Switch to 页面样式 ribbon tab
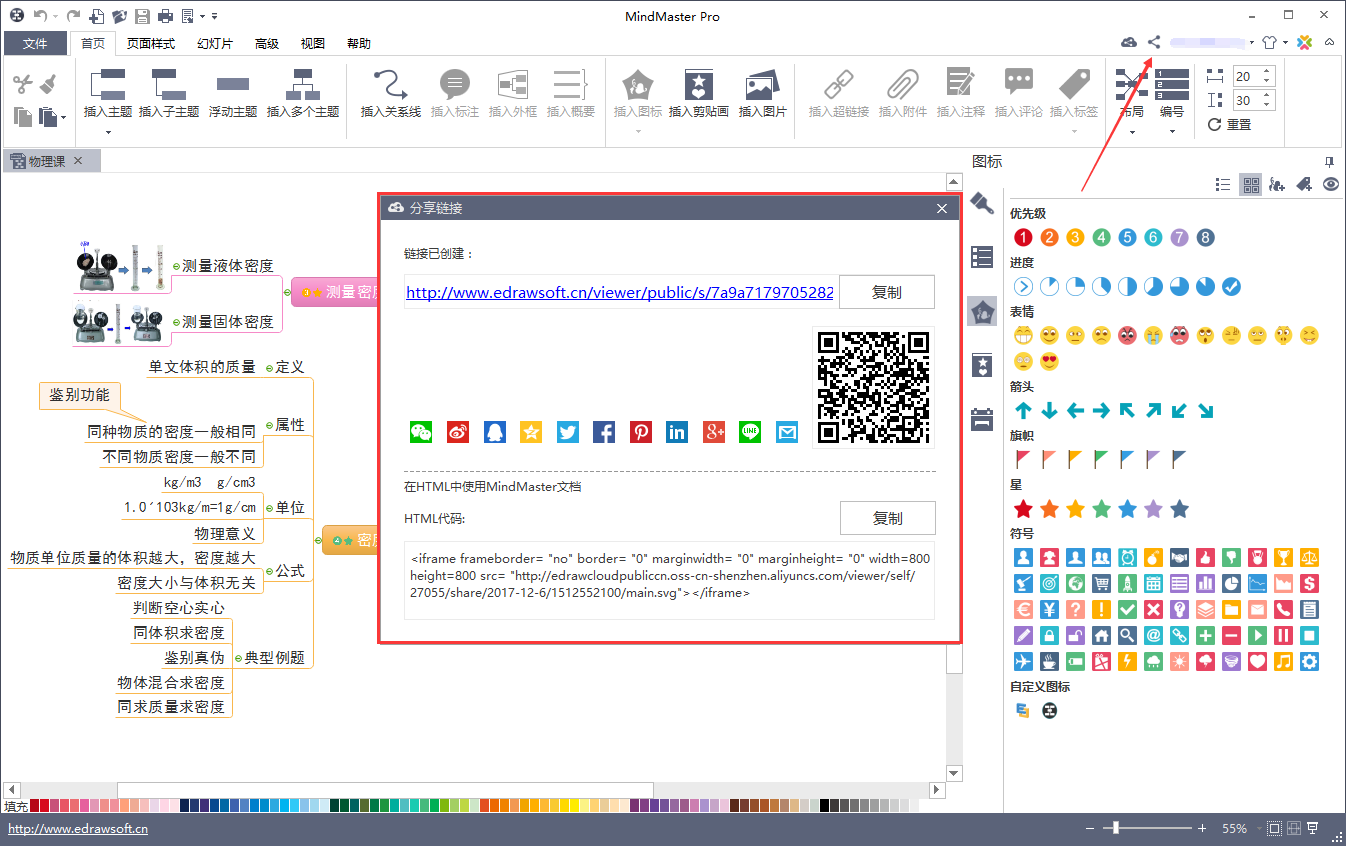1346x846 pixels. [151, 44]
